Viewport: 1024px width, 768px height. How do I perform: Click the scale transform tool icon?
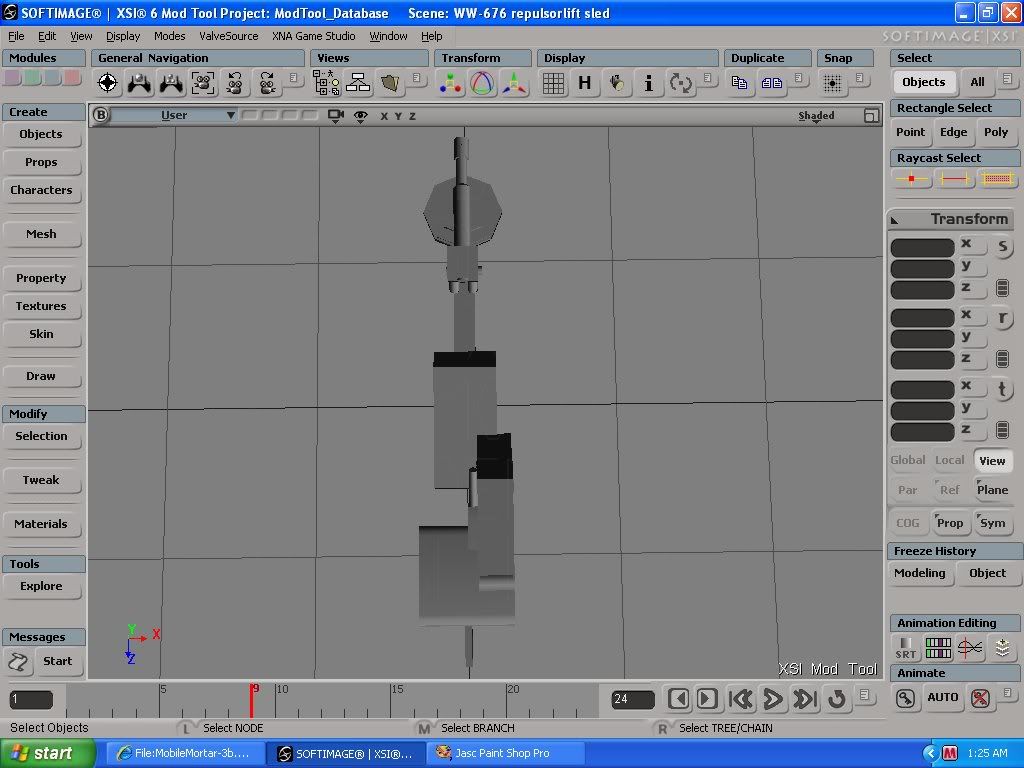pyautogui.click(x=450, y=83)
